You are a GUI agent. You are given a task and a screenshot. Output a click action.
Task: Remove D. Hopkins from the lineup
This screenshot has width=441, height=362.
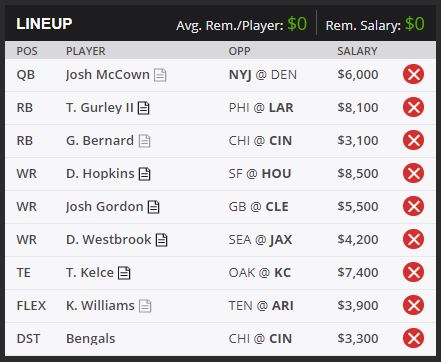pos(413,173)
